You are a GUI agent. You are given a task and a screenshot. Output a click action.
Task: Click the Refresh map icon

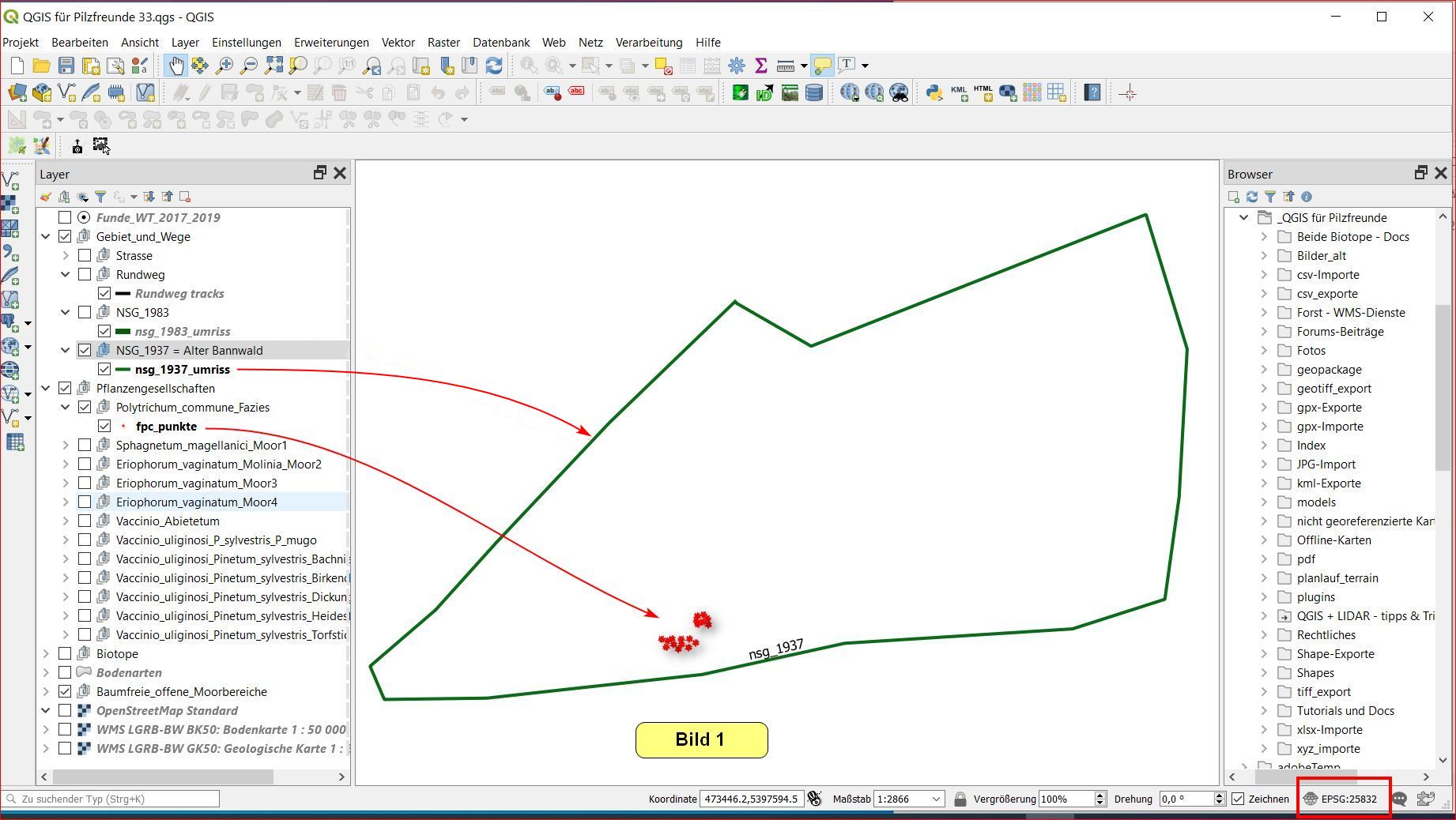point(494,66)
